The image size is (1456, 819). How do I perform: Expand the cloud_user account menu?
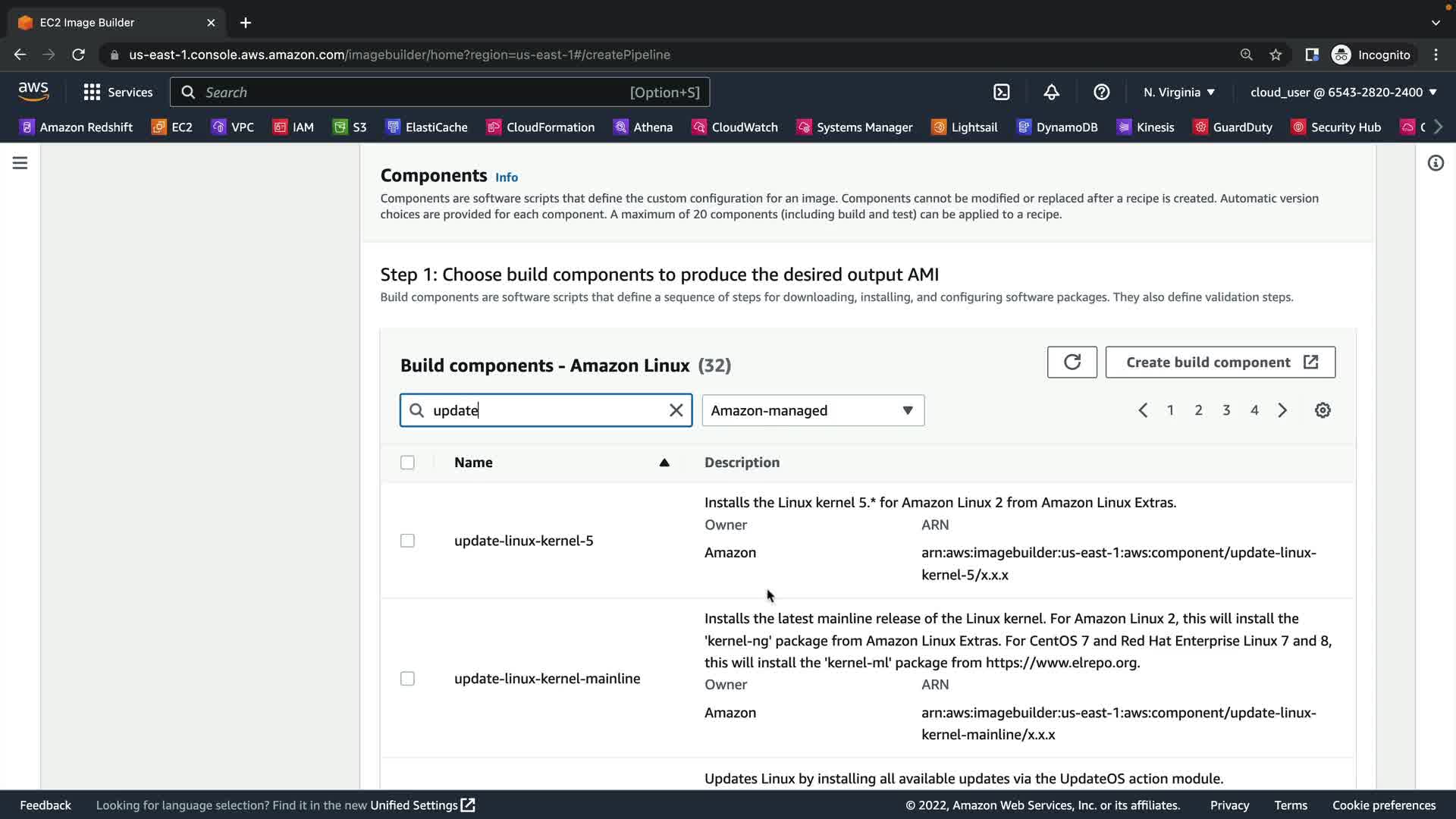1343,92
